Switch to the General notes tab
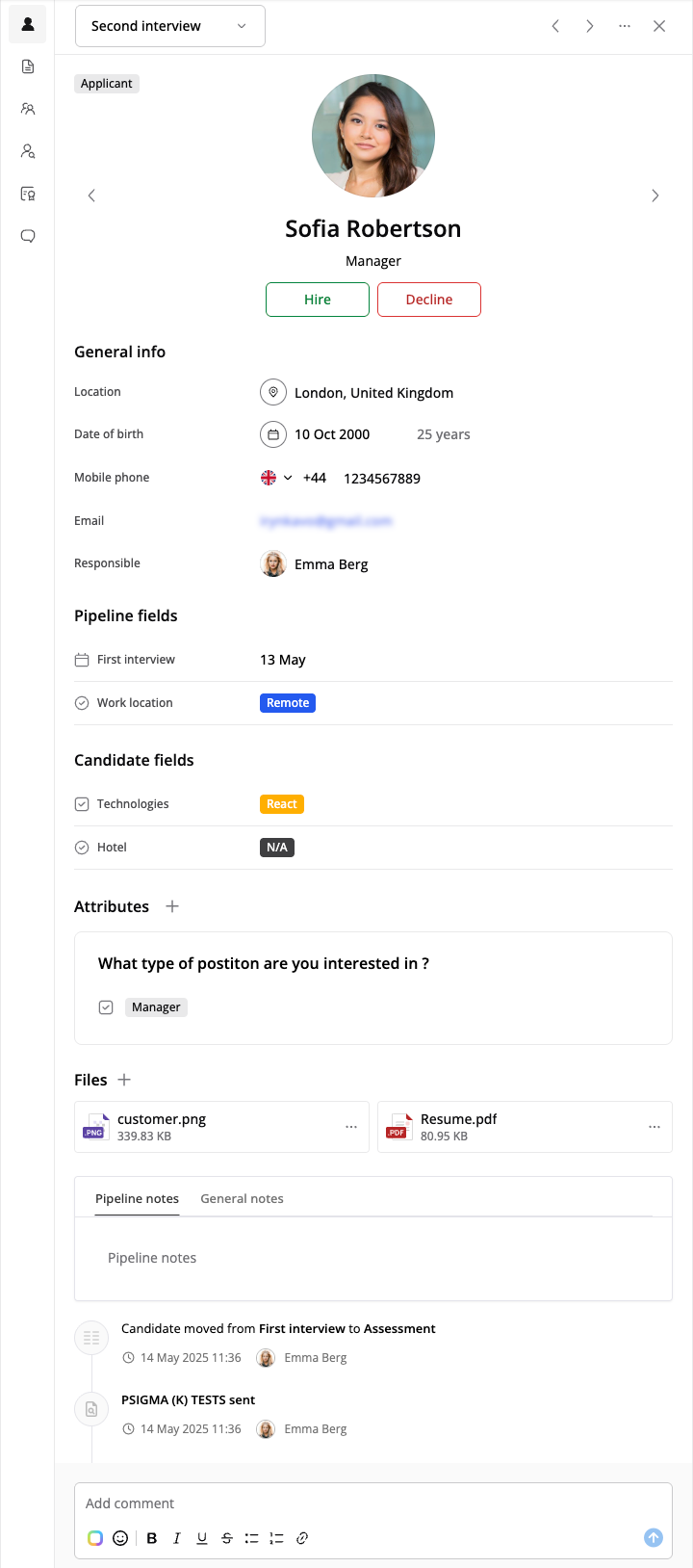Screen dimensions: 693x1568 [242, 1199]
